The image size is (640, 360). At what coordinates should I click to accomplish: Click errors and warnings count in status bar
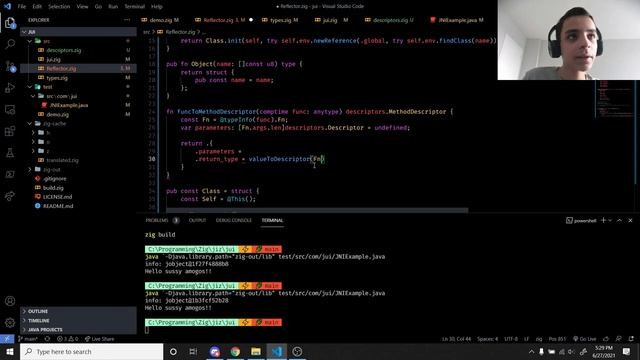coord(67,339)
